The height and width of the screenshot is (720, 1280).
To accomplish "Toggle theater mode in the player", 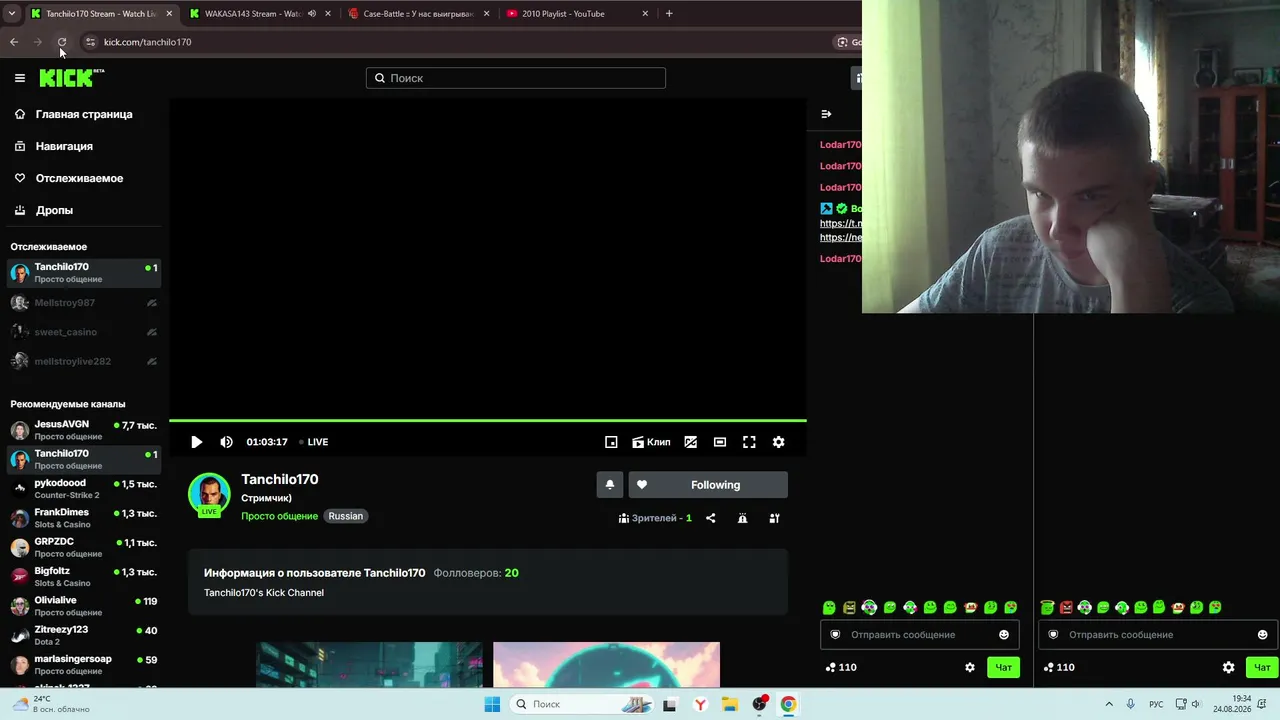I will (719, 442).
